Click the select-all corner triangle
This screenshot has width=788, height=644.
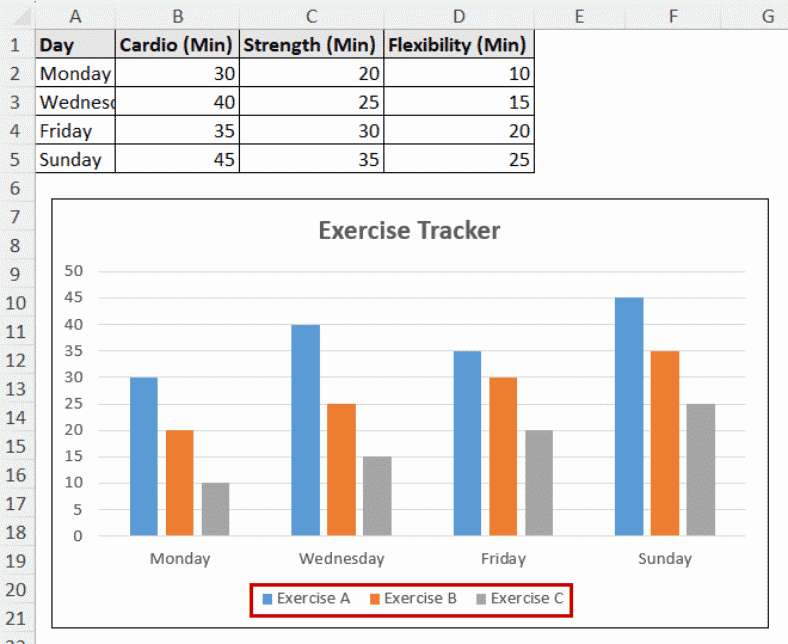19,18
